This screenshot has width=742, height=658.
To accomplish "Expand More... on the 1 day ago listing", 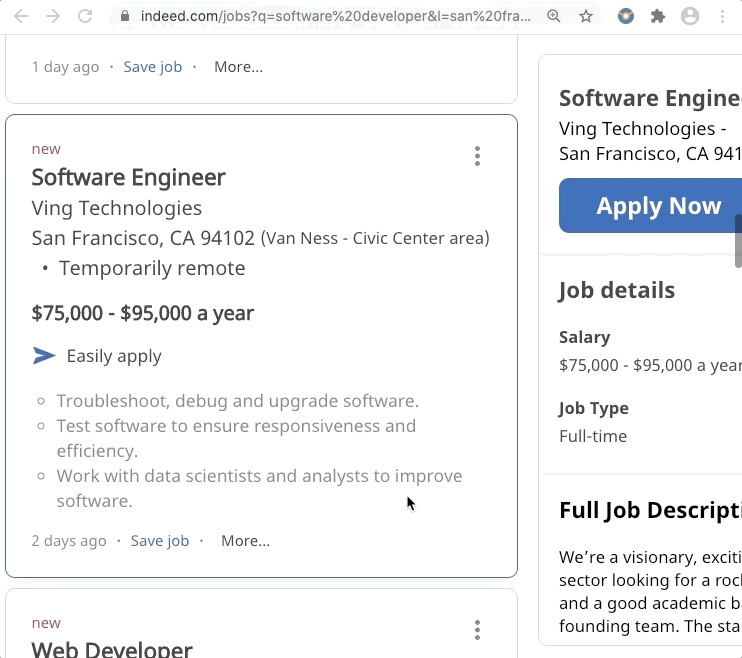I will [238, 67].
